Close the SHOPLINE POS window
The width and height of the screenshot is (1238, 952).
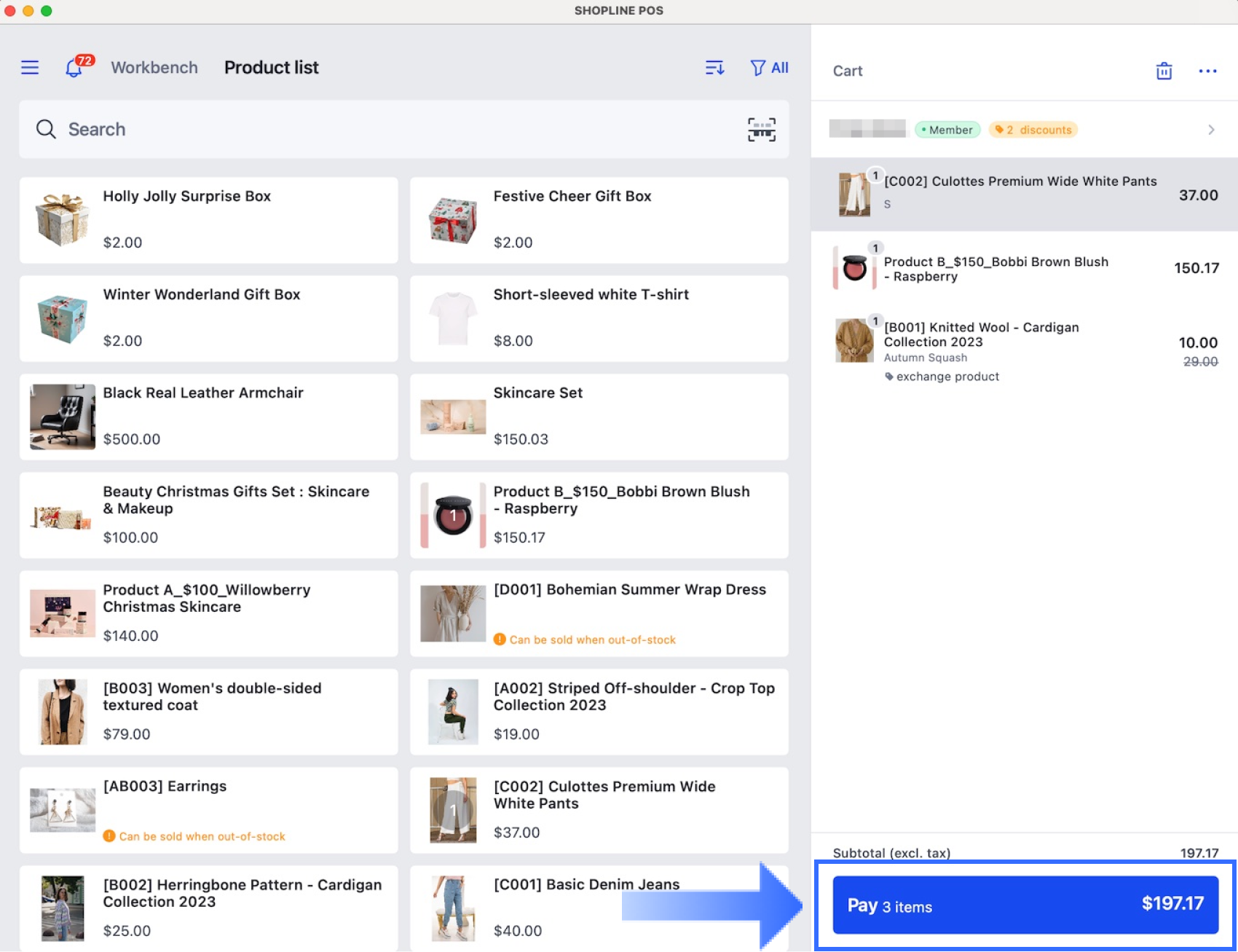point(10,11)
